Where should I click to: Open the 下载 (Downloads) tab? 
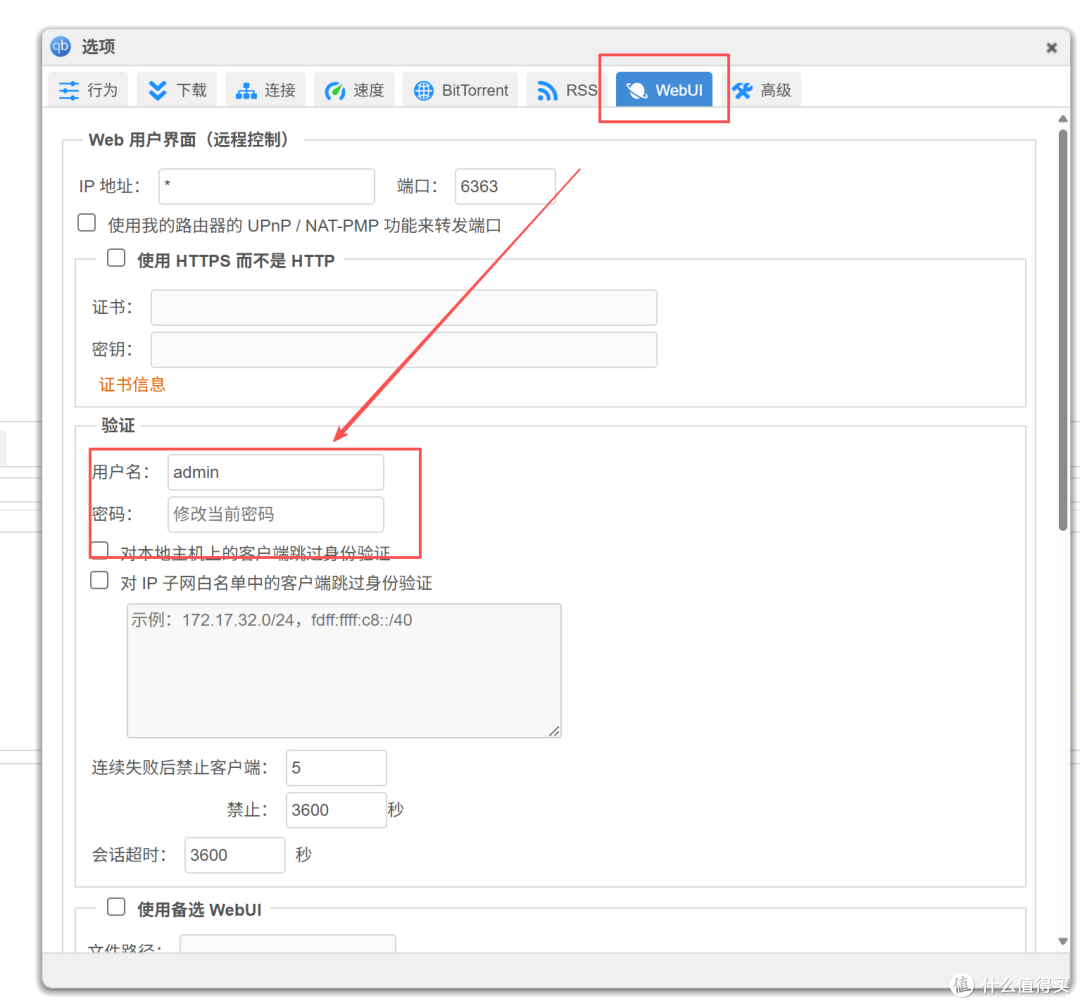pos(177,90)
